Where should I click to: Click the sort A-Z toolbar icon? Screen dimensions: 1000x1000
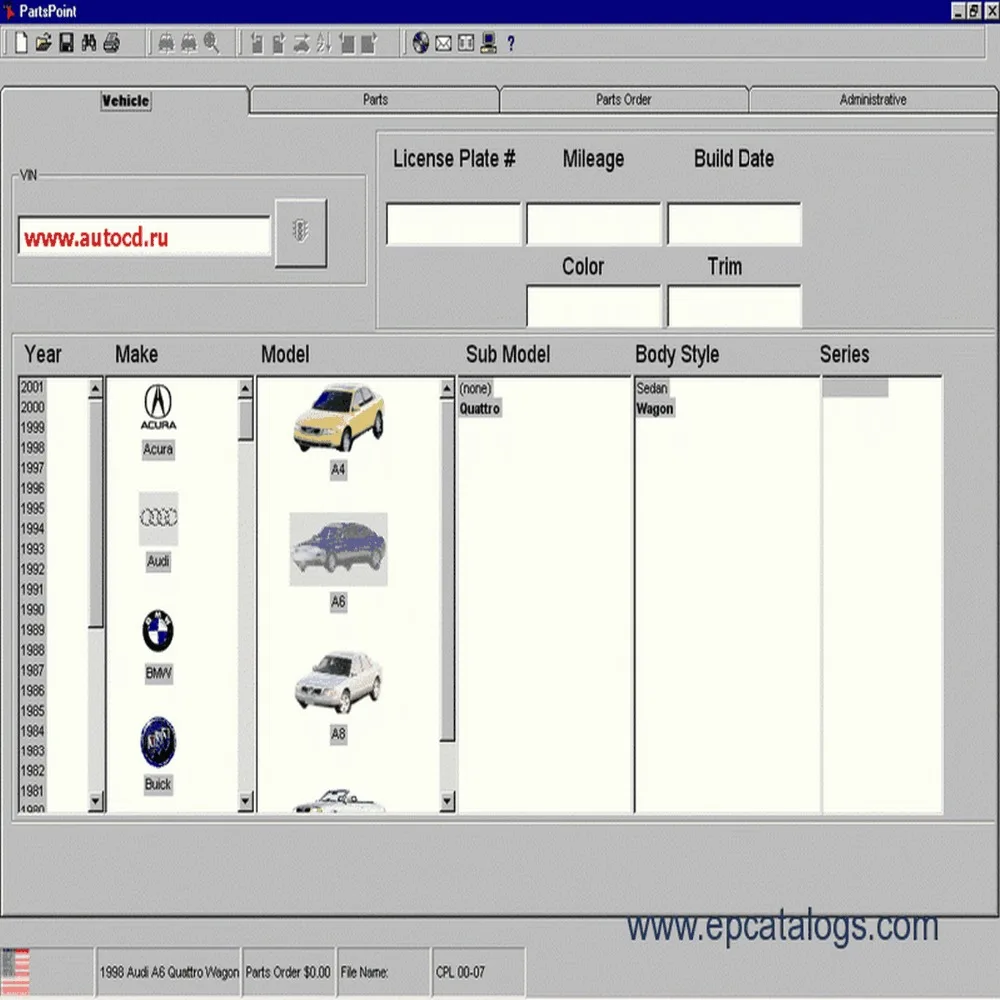tap(324, 43)
